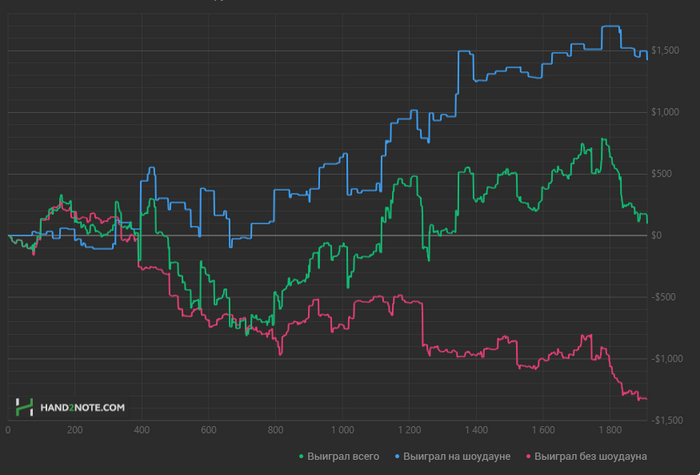Click the negative -$1,500 y-axis label
The height and width of the screenshot is (475, 700).
point(665,420)
